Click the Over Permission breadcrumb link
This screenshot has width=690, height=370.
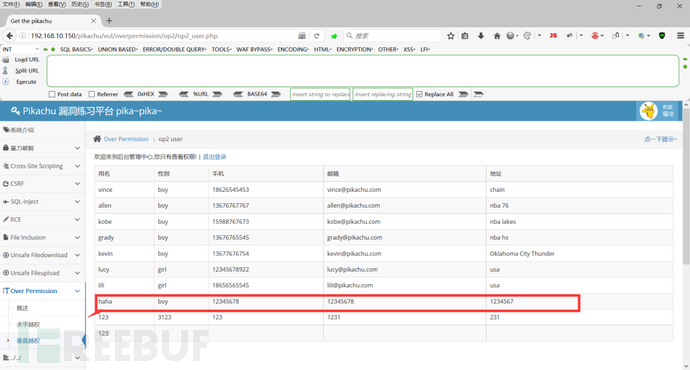pyautogui.click(x=126, y=139)
